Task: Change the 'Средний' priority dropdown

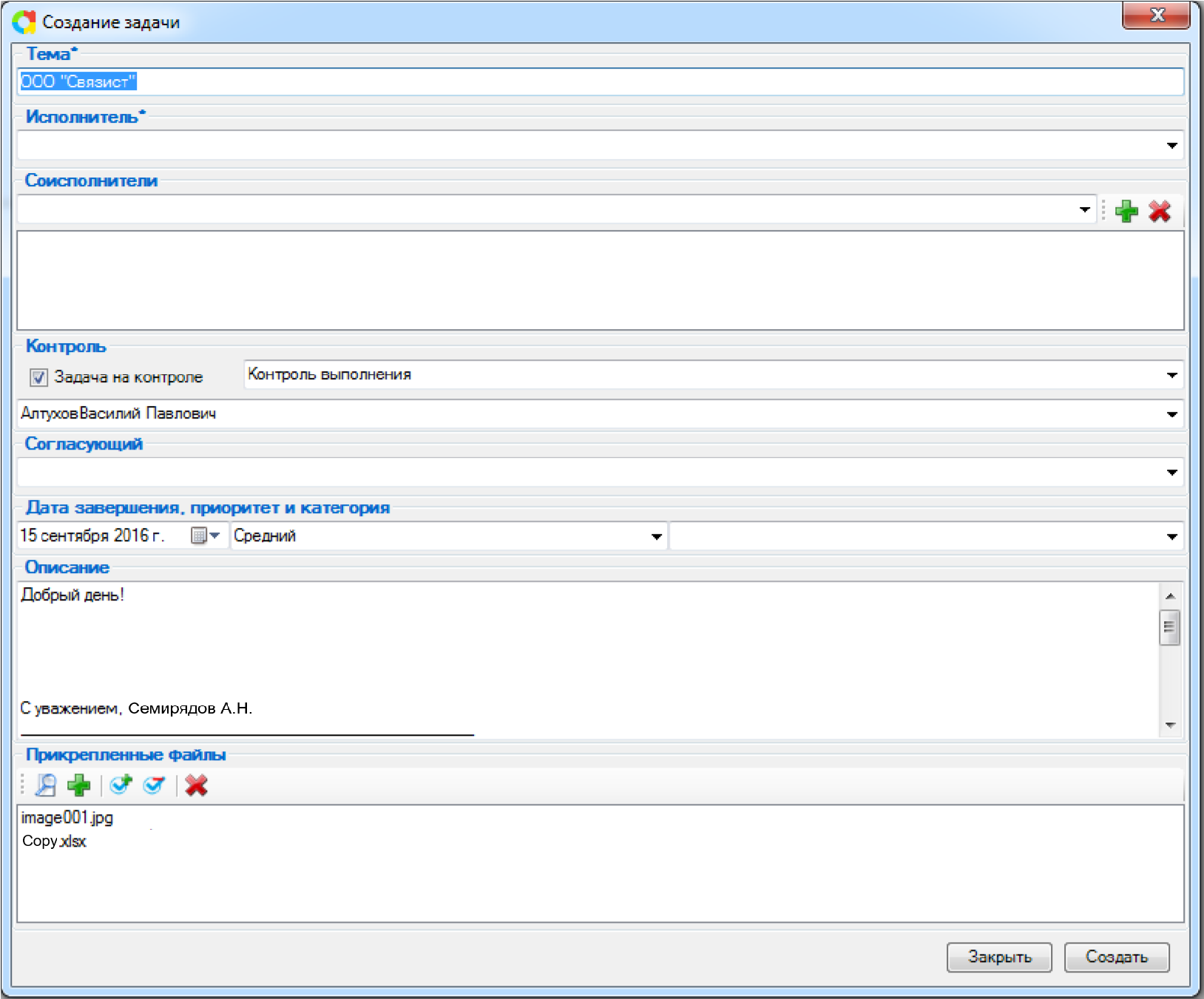Action: tap(656, 536)
